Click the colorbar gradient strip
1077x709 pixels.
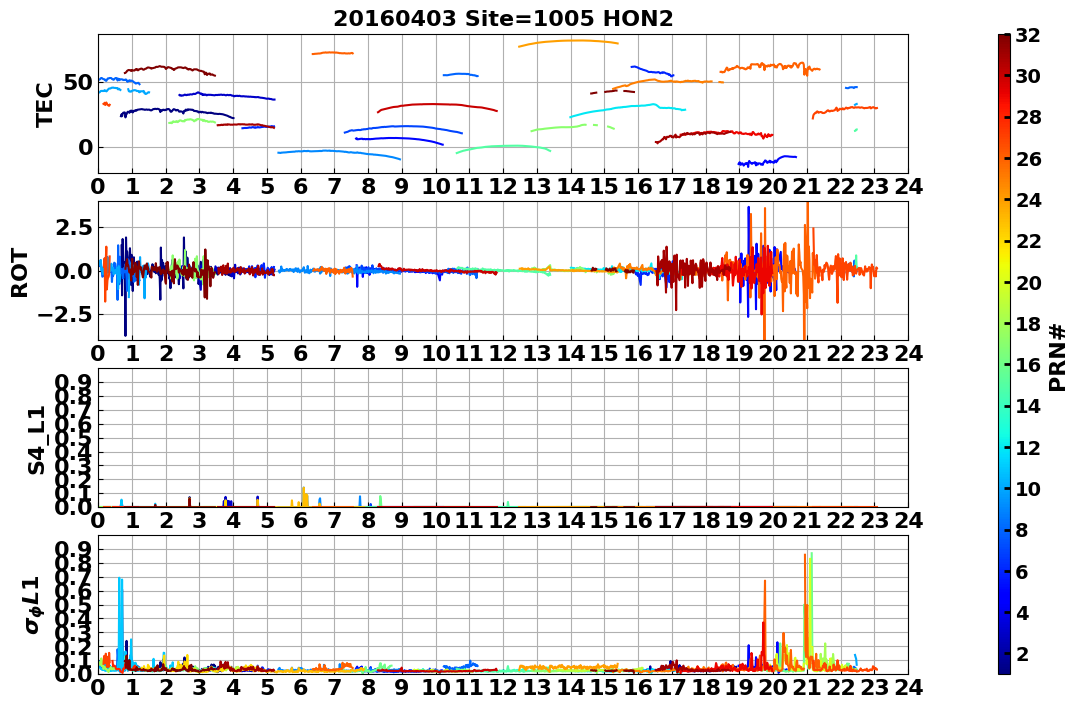tap(1004, 354)
